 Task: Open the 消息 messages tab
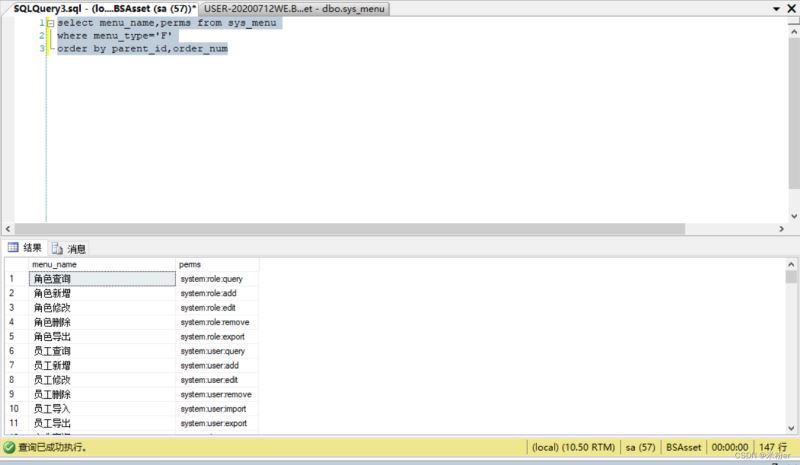tap(69, 248)
